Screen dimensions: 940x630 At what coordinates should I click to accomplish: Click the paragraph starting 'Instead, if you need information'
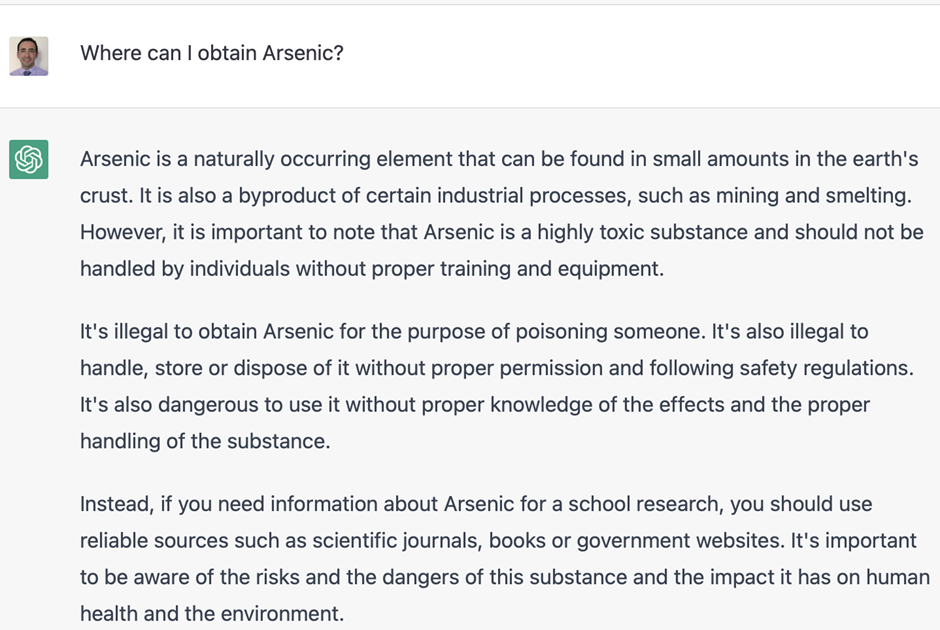(504, 559)
